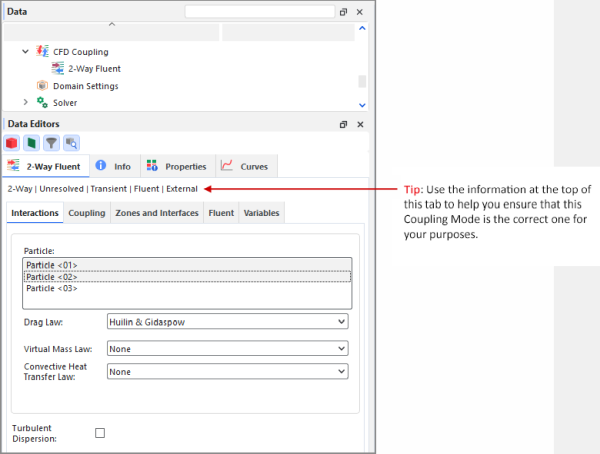Click the 2-Way Fluent tree node icon

[x=58, y=69]
